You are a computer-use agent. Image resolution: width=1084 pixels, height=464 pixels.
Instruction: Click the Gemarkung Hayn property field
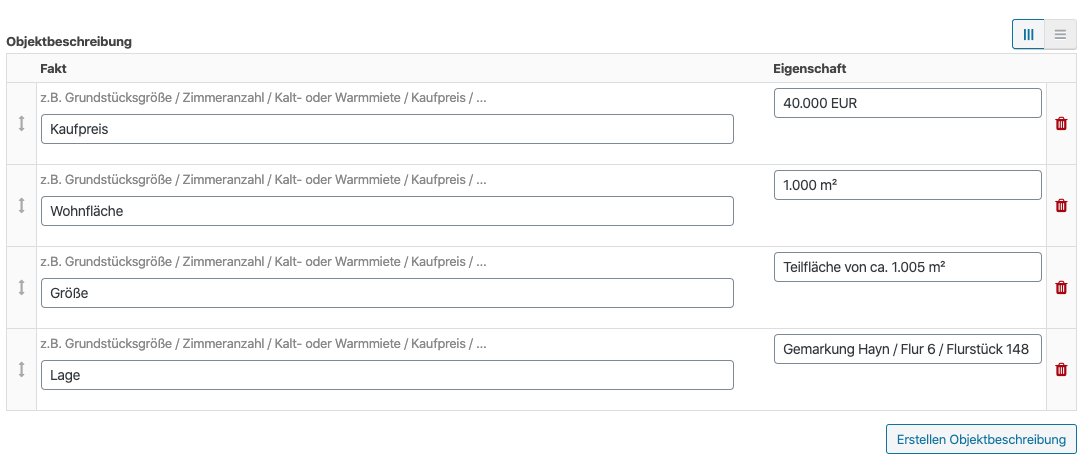click(x=908, y=349)
